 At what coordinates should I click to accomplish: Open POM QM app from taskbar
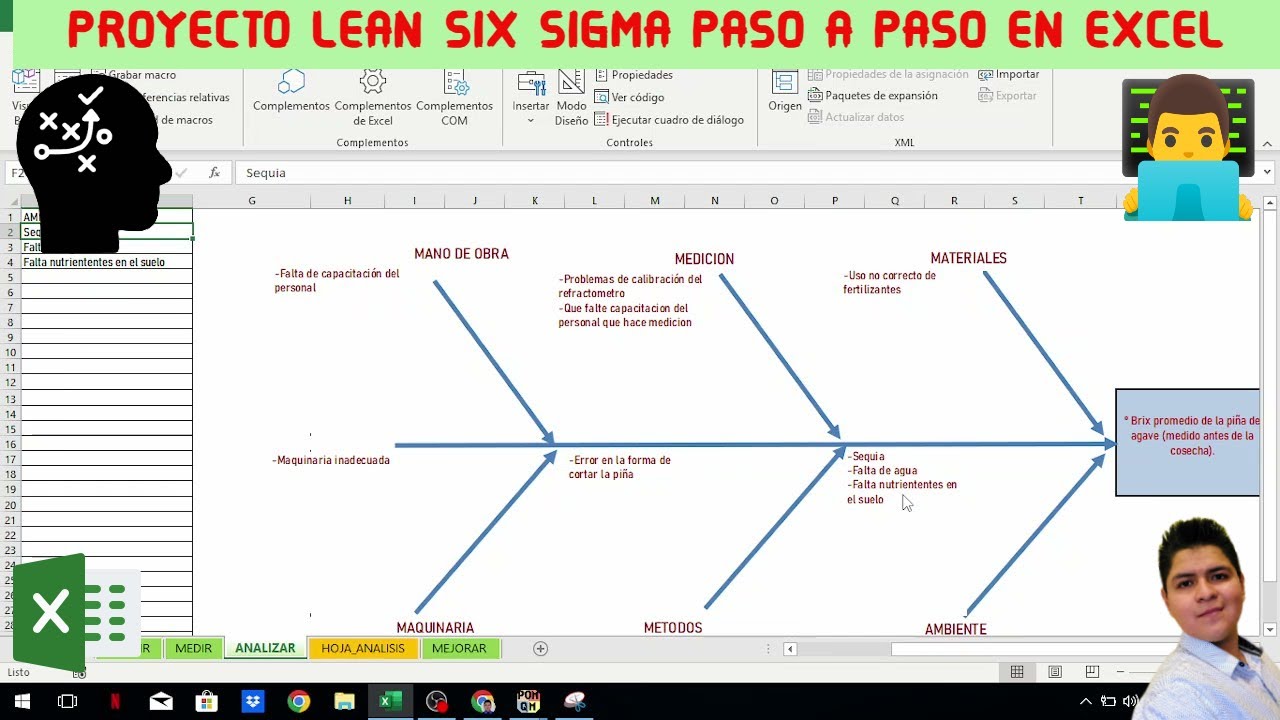coord(528,702)
